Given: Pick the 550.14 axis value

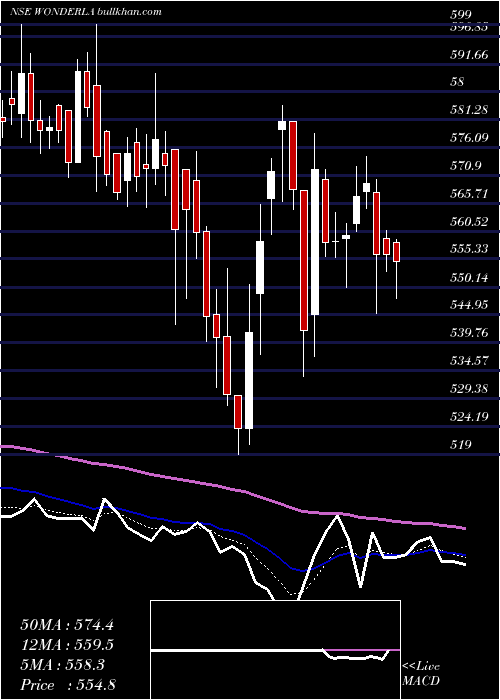Looking at the screenshot, I should (469, 278).
